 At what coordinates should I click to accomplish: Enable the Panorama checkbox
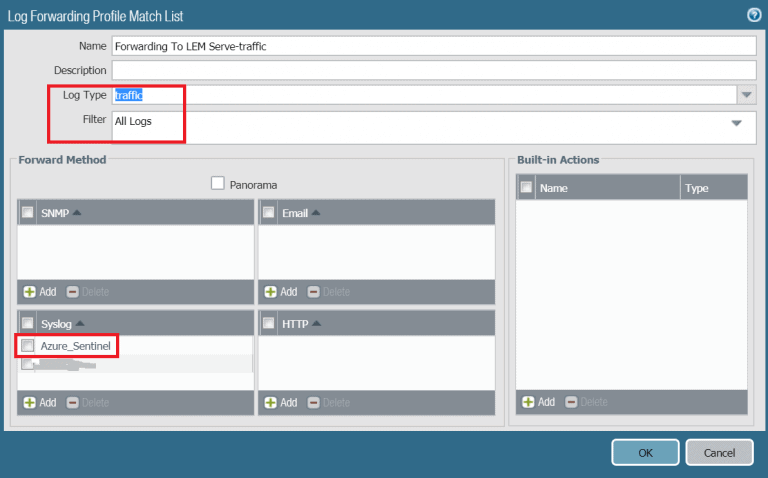pos(218,184)
